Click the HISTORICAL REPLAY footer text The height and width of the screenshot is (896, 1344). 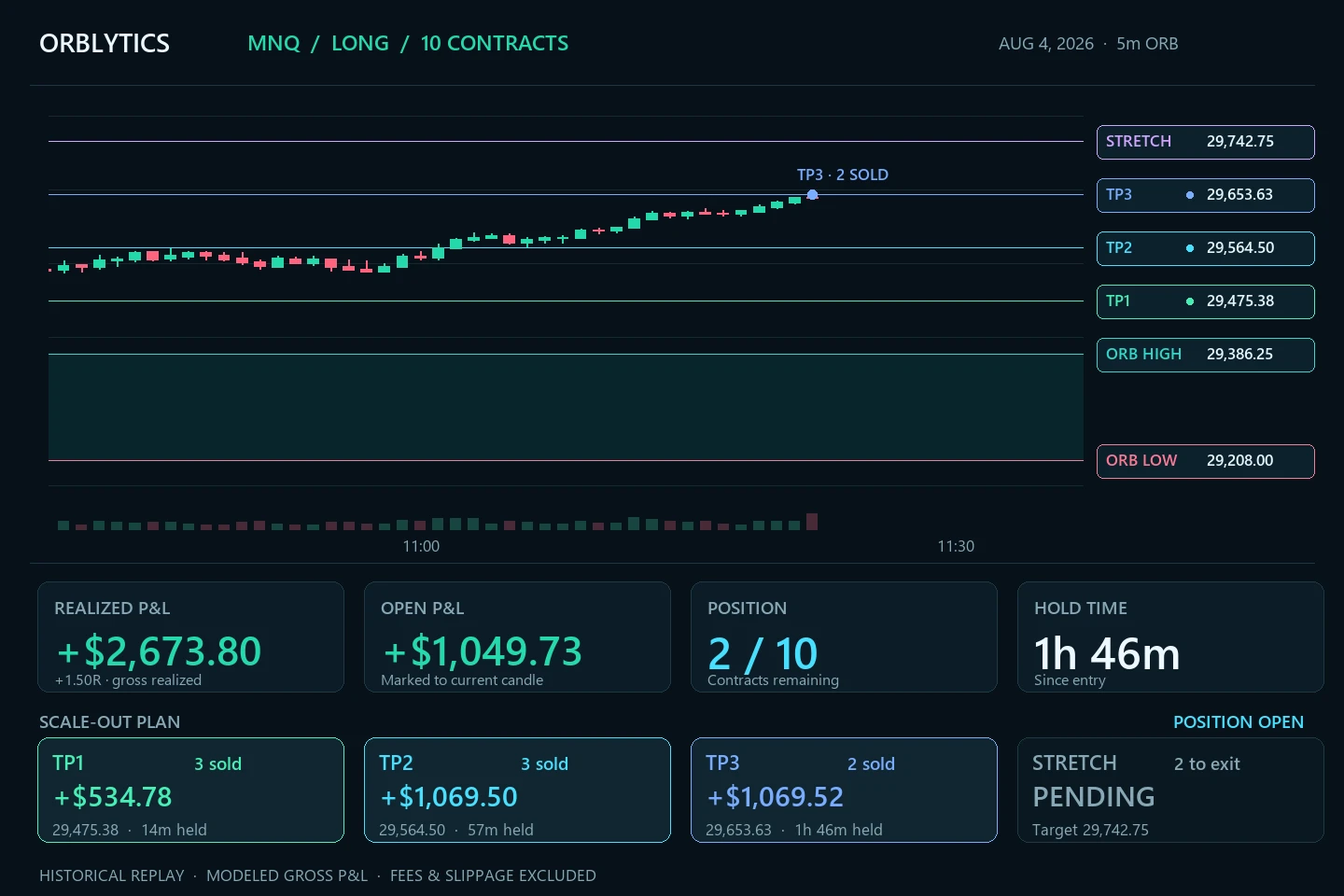tap(112, 875)
